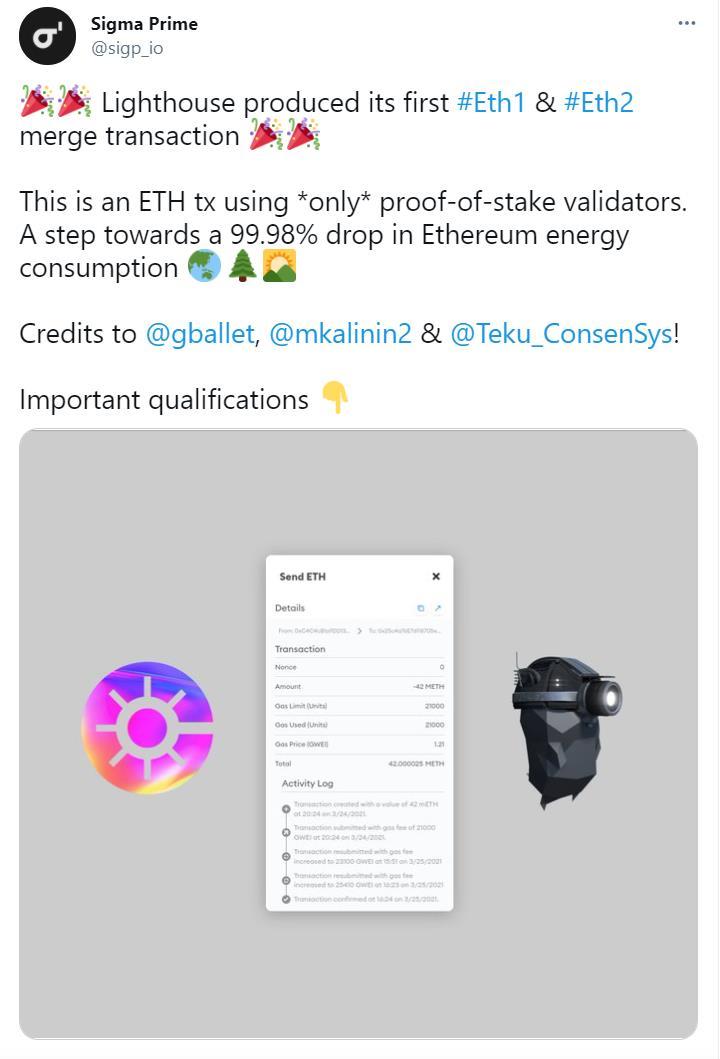Click the gas fee resubmitted circular marker
The width and height of the screenshot is (720, 1059).
(286, 854)
